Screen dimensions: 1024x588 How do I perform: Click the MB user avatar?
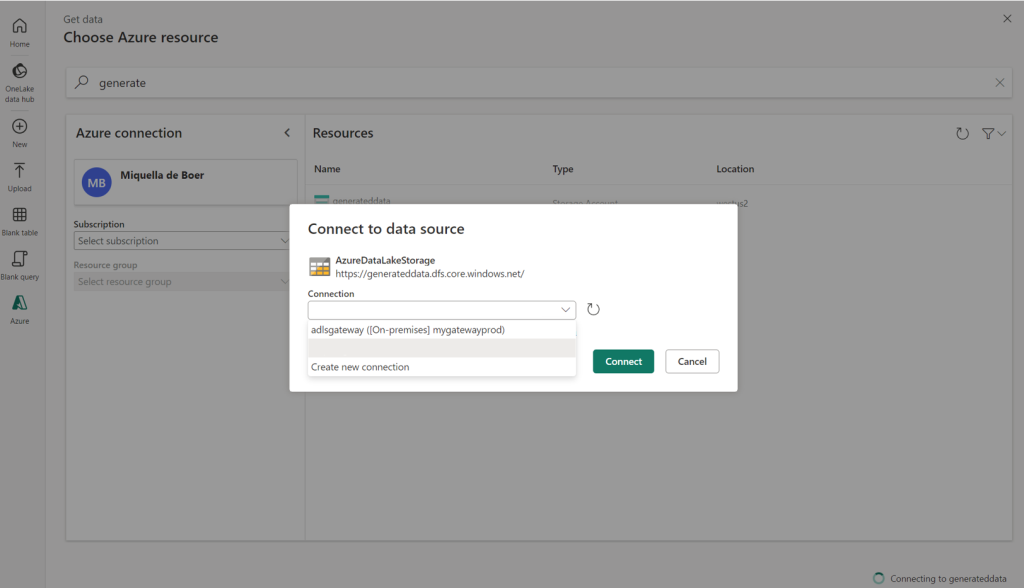tap(97, 183)
